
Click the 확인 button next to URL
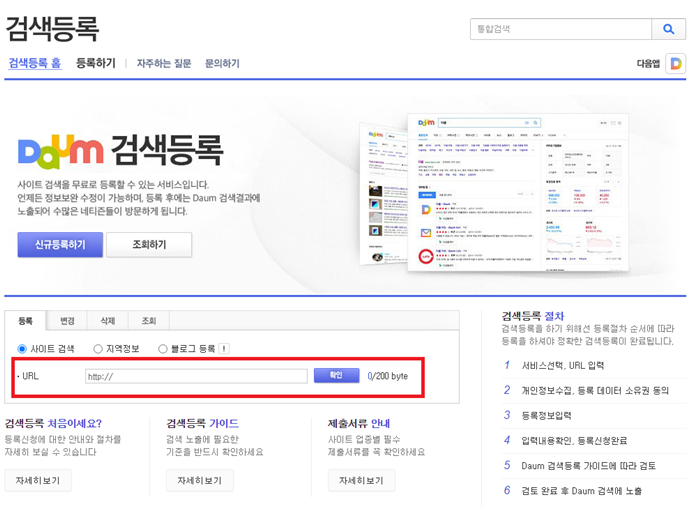tap(336, 375)
